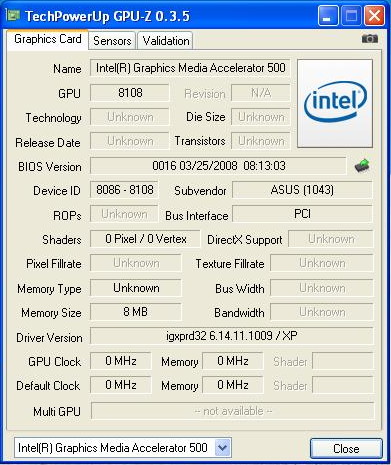Click the Default Clock row Memory 0 MHz field
This screenshot has height=465, width=391.
(233, 385)
